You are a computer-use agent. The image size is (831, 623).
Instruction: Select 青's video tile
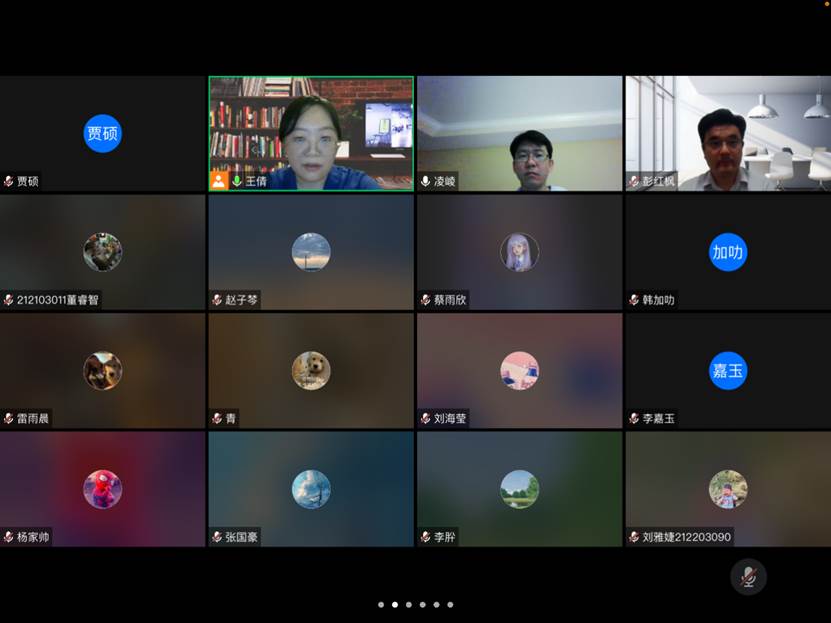tap(311, 370)
